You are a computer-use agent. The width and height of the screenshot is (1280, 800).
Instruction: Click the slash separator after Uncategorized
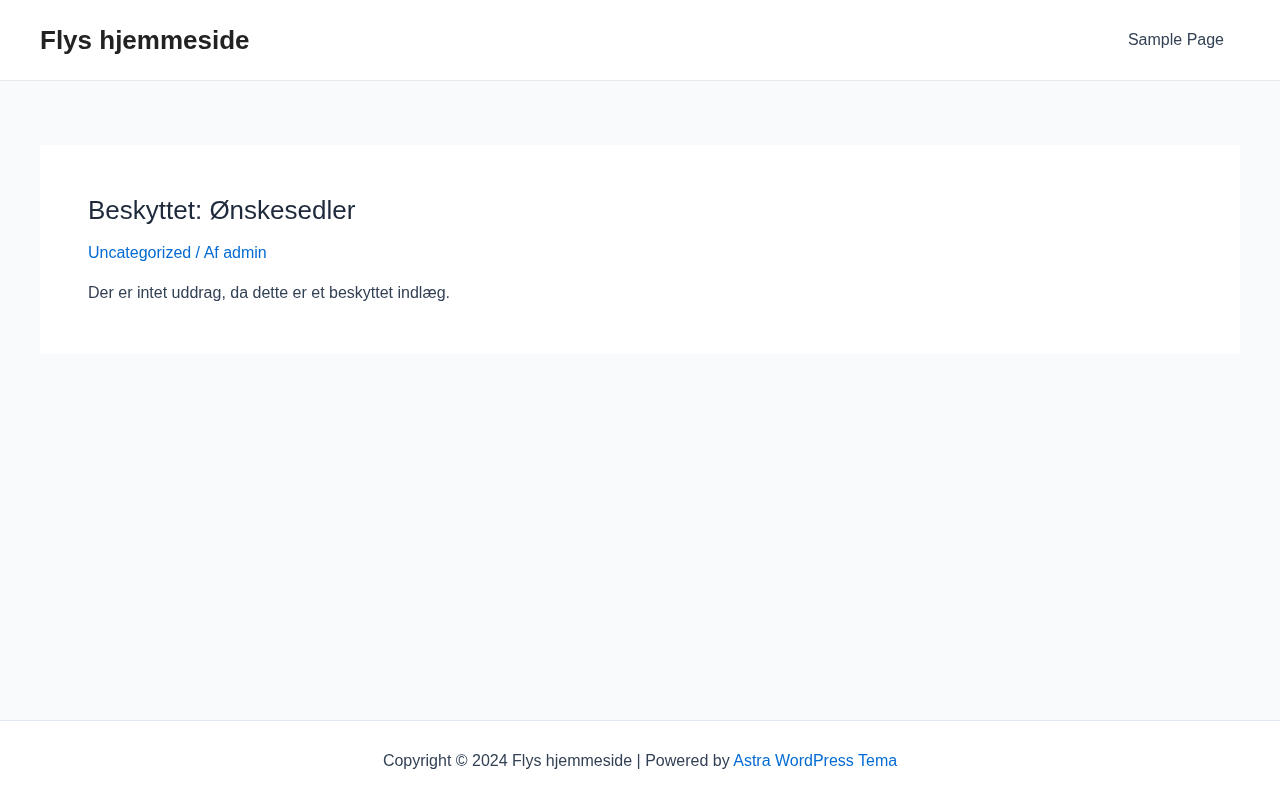click(x=198, y=253)
